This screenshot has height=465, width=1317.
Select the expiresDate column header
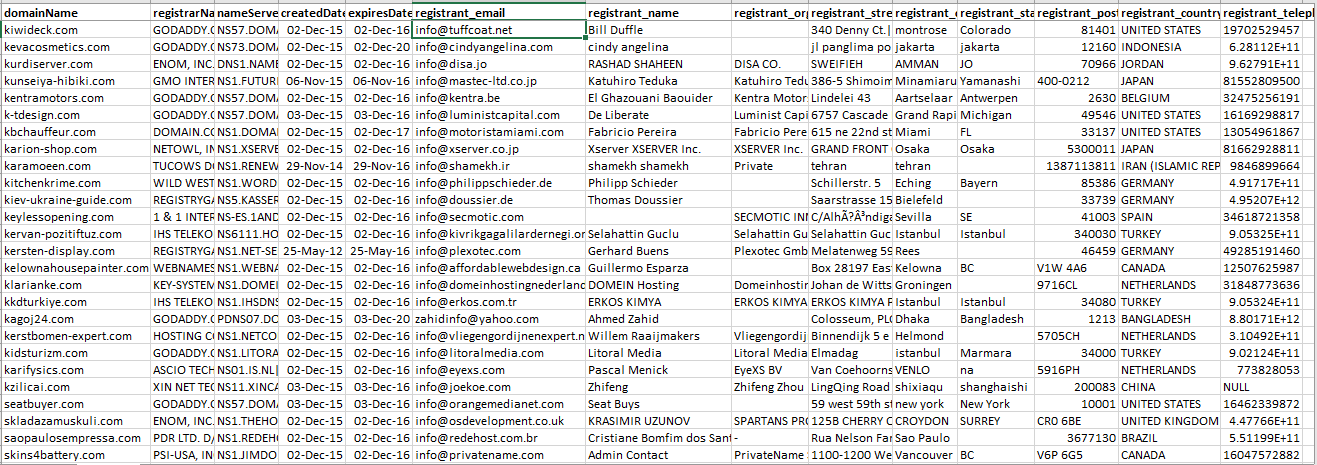(379, 13)
